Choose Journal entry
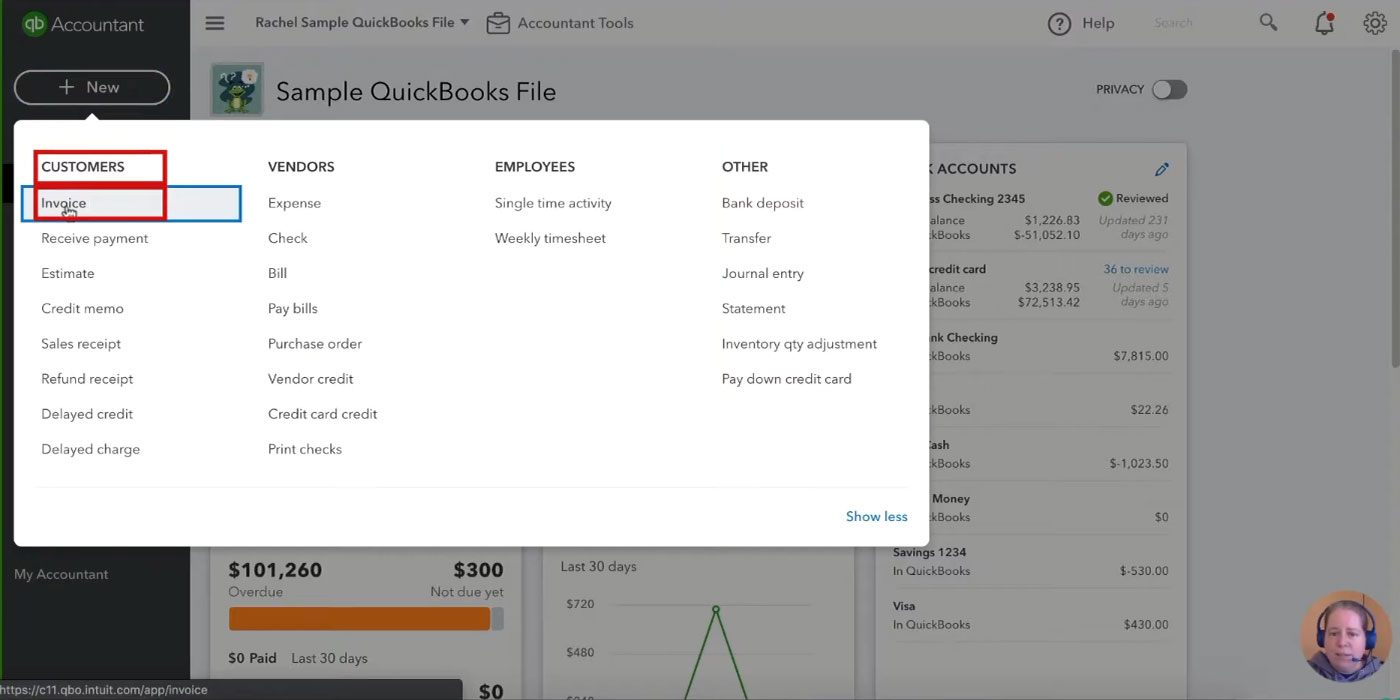This screenshot has height=700, width=1400. click(763, 273)
